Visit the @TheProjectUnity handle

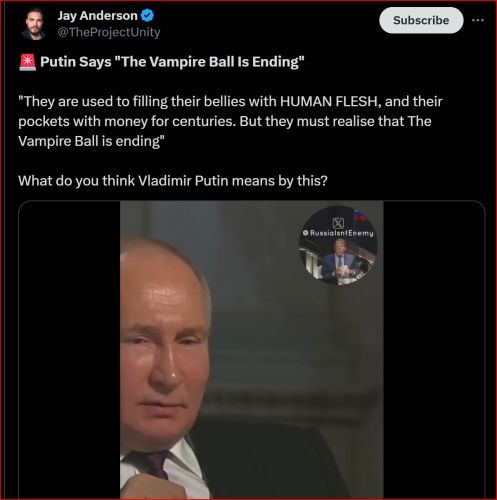click(x=109, y=32)
